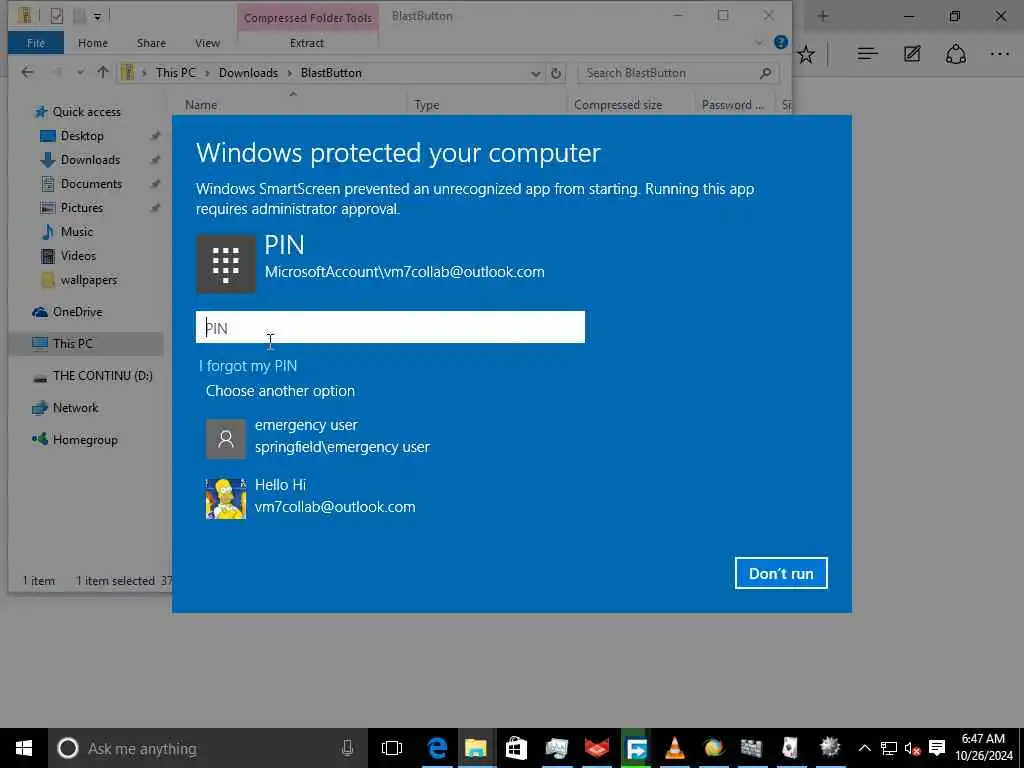Viewport: 1024px width, 768px height.
Task: Refresh the BlastButton folder view
Action: point(556,73)
